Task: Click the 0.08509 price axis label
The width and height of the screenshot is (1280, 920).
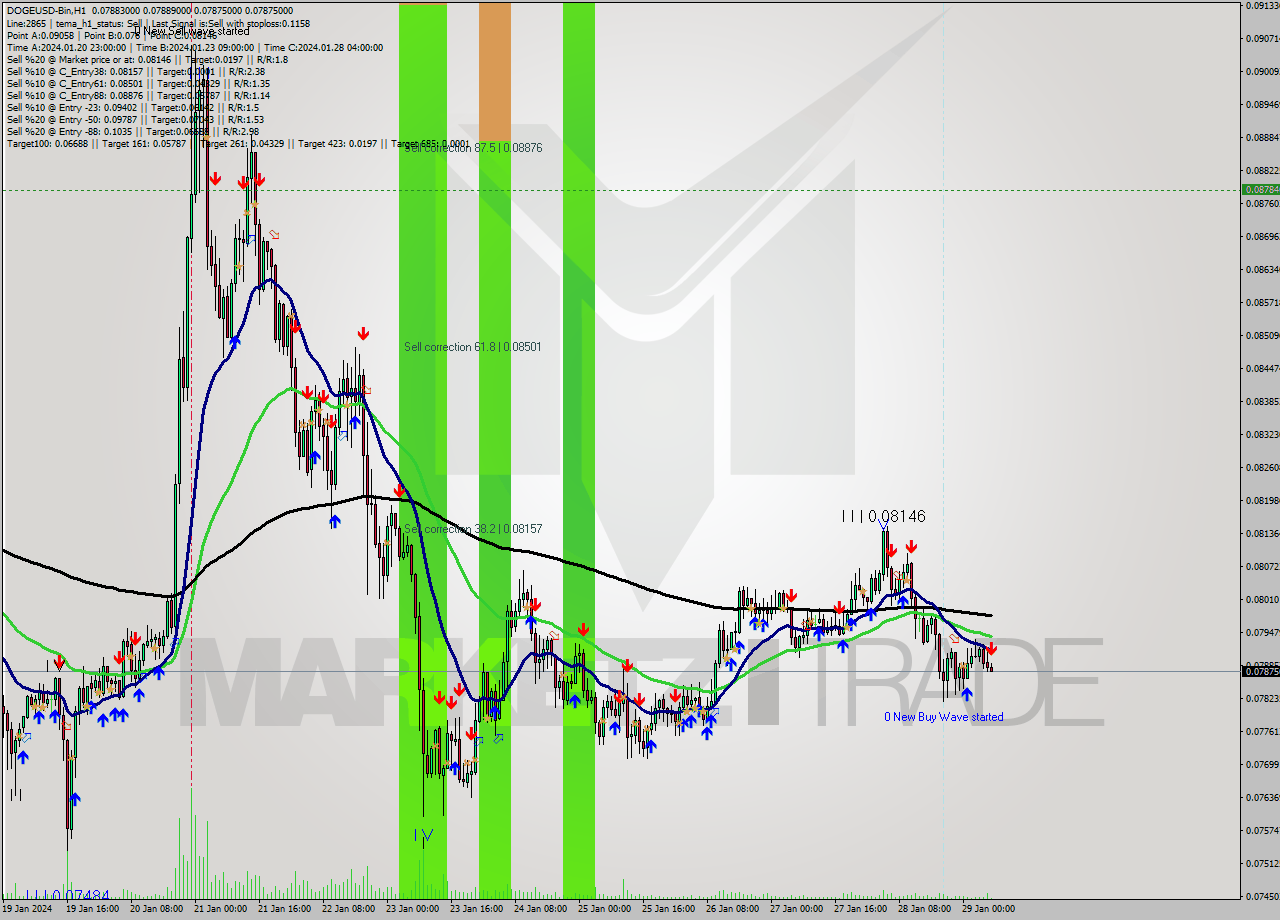Action: click(1261, 335)
